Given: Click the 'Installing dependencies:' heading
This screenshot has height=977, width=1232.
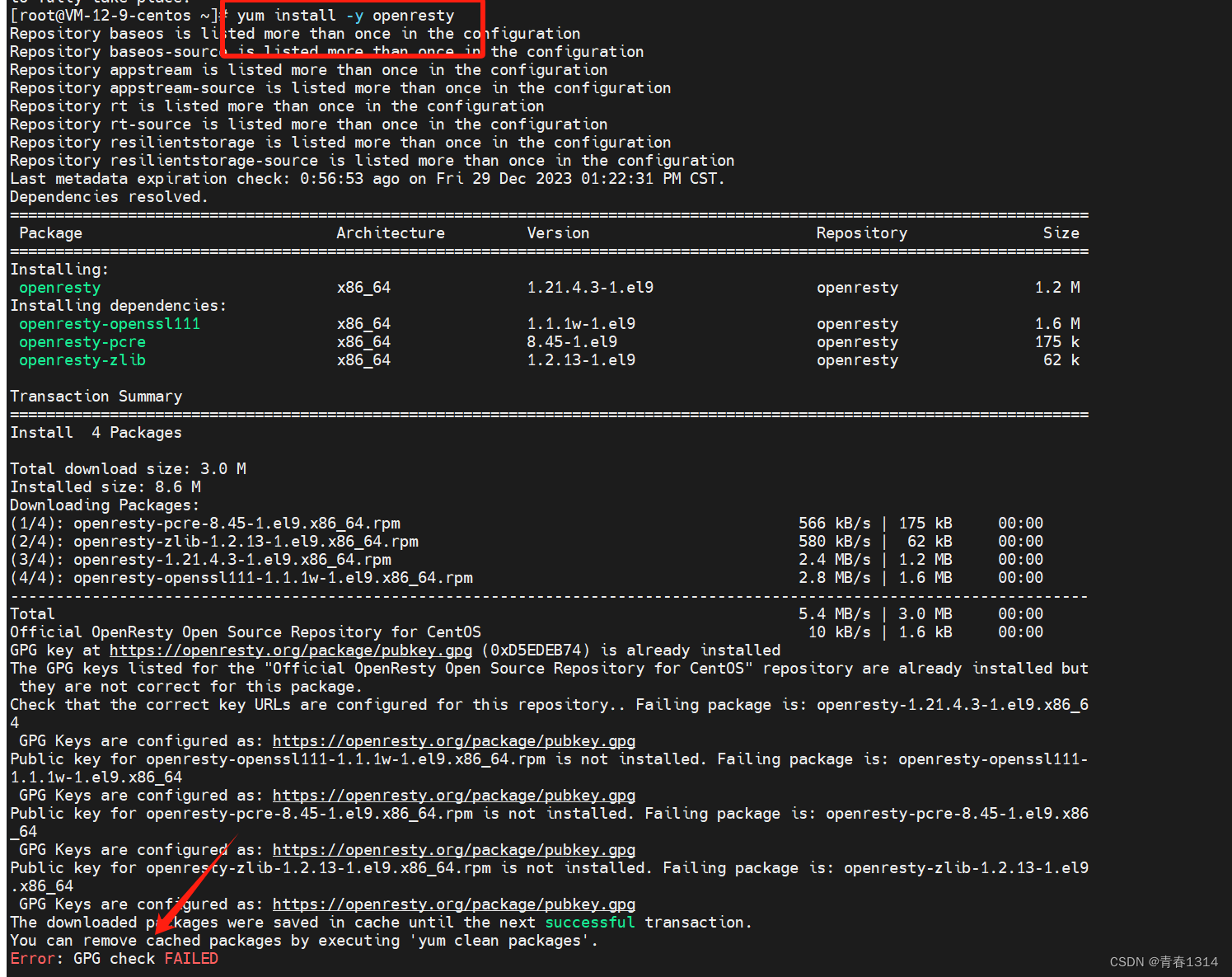Looking at the screenshot, I should coord(118,306).
